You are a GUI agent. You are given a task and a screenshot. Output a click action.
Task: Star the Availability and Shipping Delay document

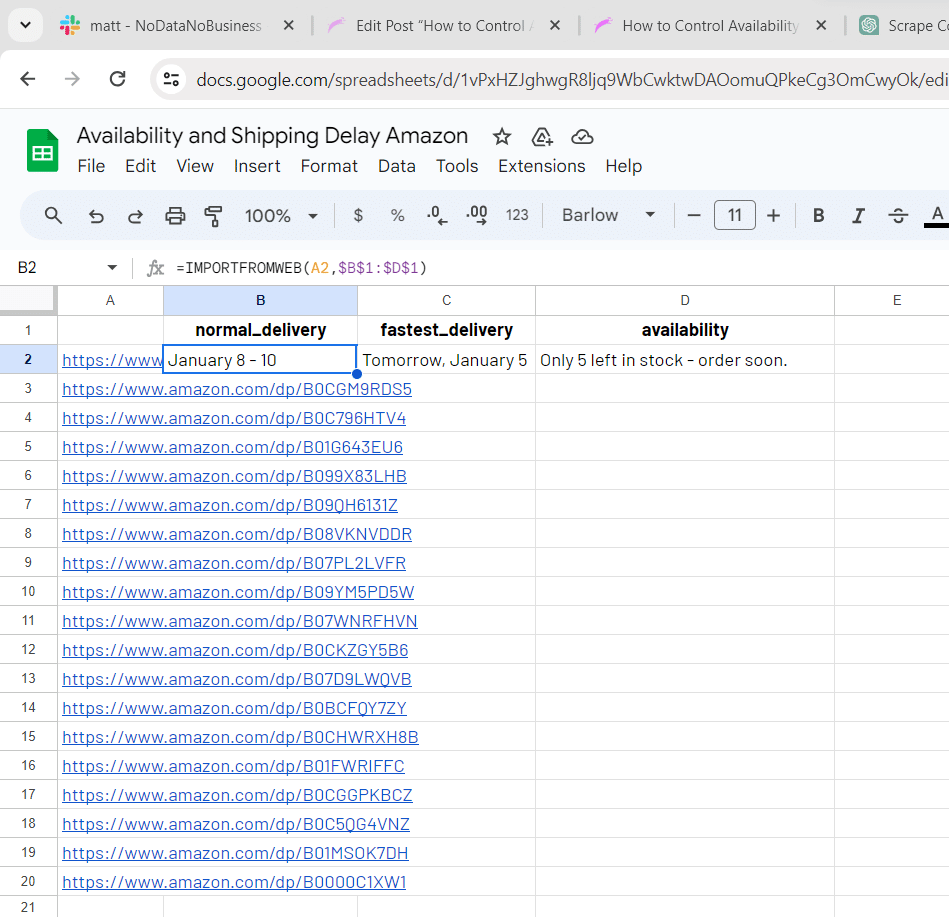coord(502,137)
